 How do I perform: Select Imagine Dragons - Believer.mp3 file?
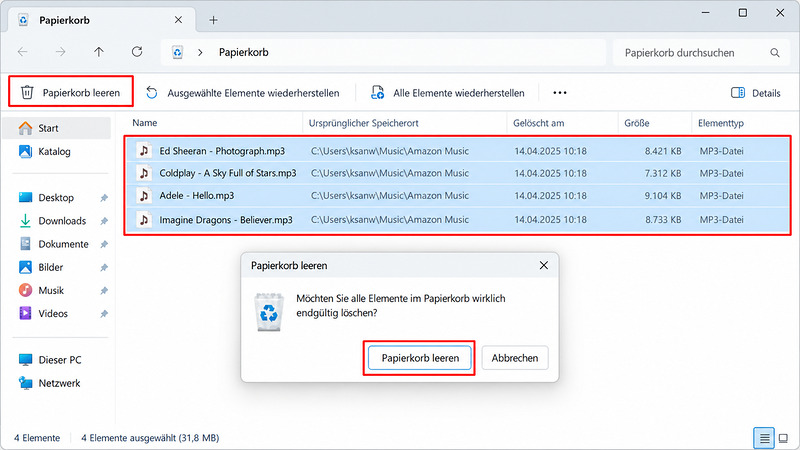pyautogui.click(x=458, y=219)
